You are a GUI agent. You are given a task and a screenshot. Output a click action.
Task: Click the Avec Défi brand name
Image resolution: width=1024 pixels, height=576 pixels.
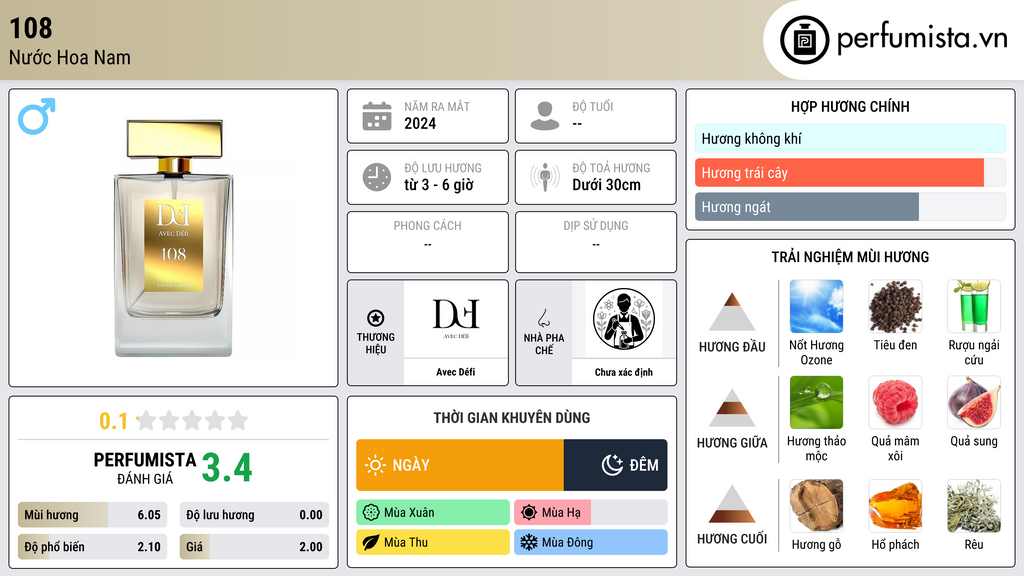456,372
